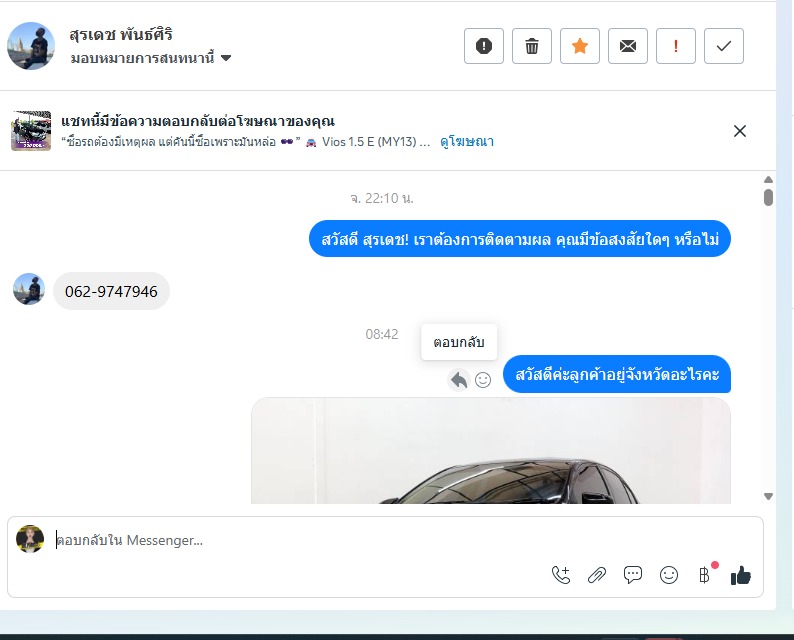Click the phone number message 062-9747946
The height and width of the screenshot is (640, 794).
coord(111,291)
